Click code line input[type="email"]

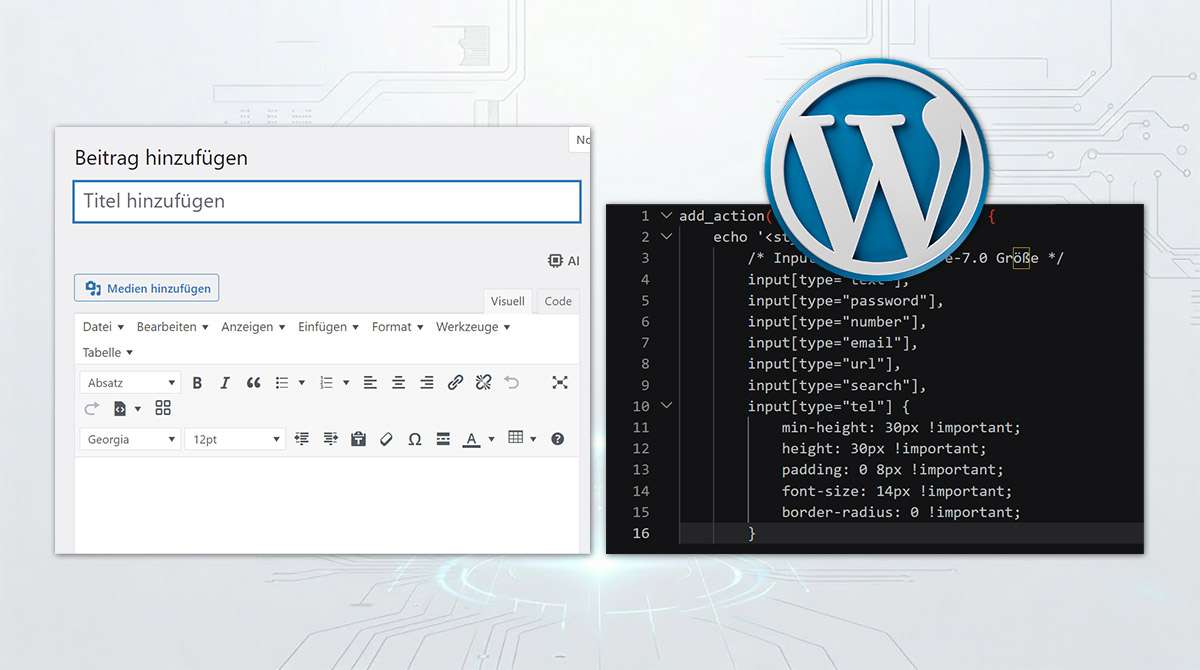point(833,343)
